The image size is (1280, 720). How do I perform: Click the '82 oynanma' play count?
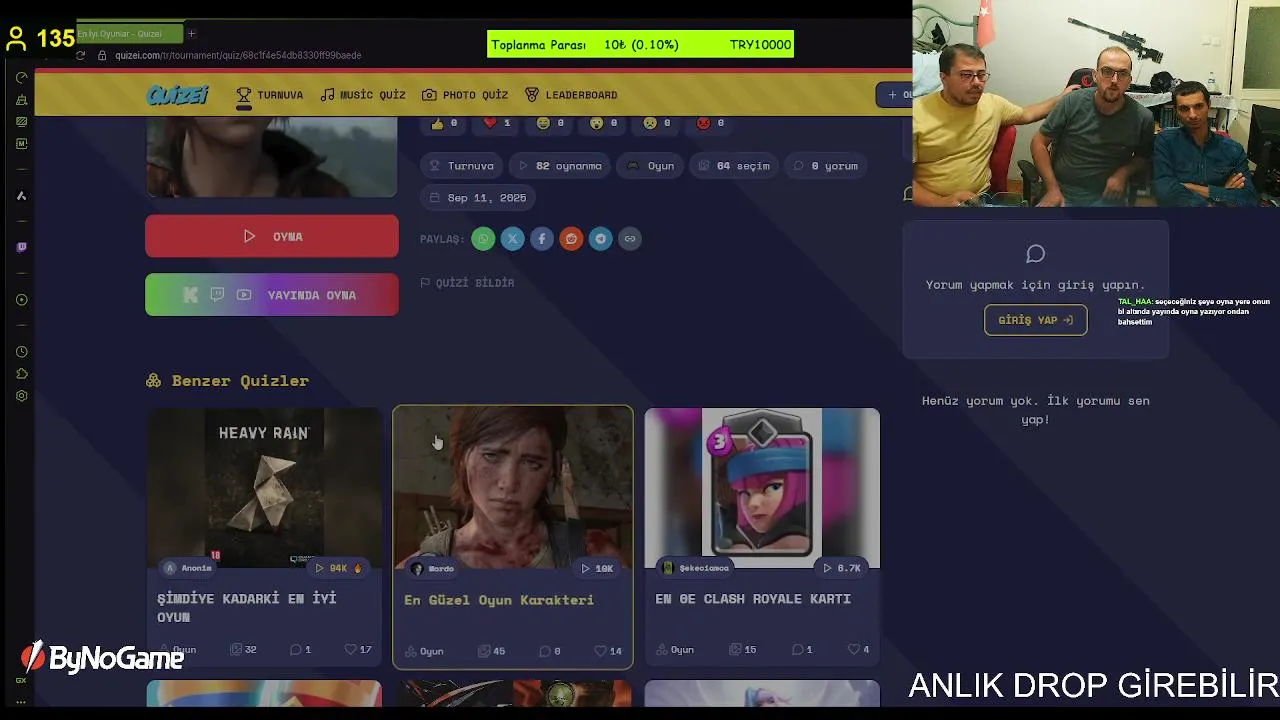coord(560,166)
